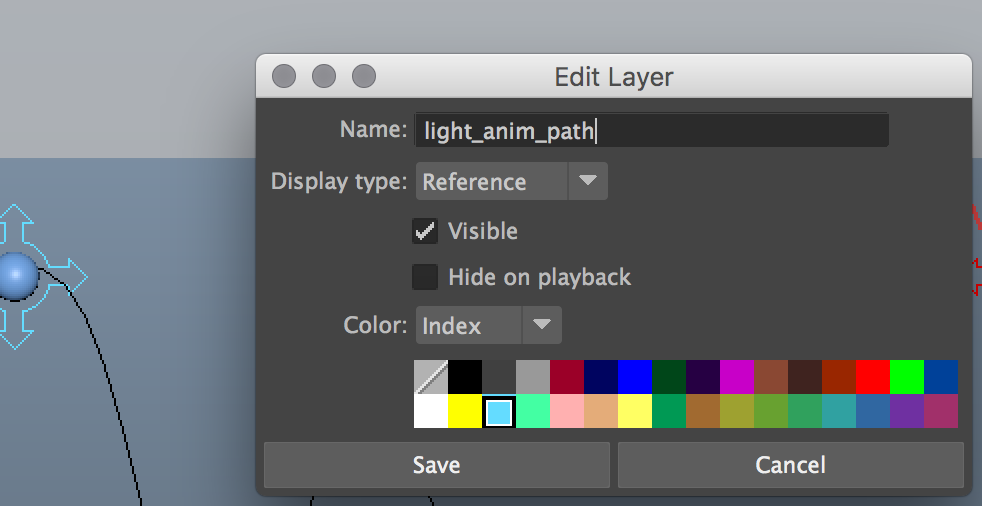Pick the white color swatch
This screenshot has height=506, width=982.
point(431,411)
